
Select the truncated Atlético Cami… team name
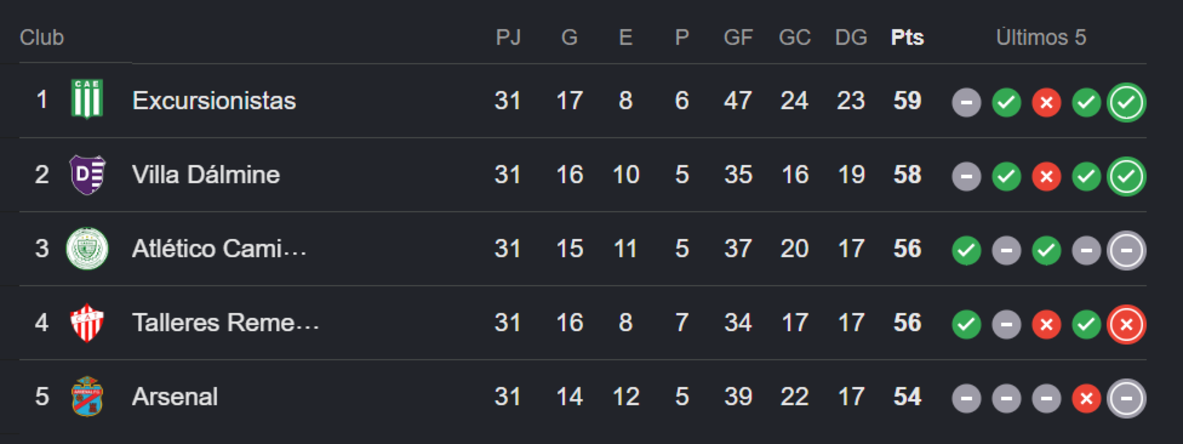click(220, 248)
